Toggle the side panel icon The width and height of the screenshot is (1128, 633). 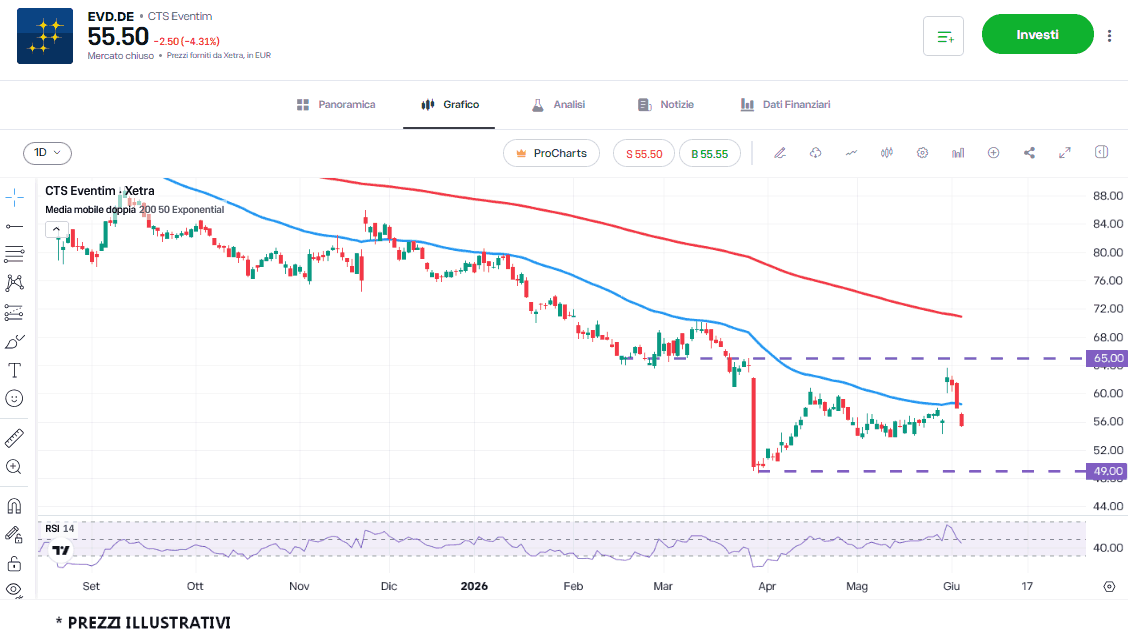pyautogui.click(x=1101, y=152)
